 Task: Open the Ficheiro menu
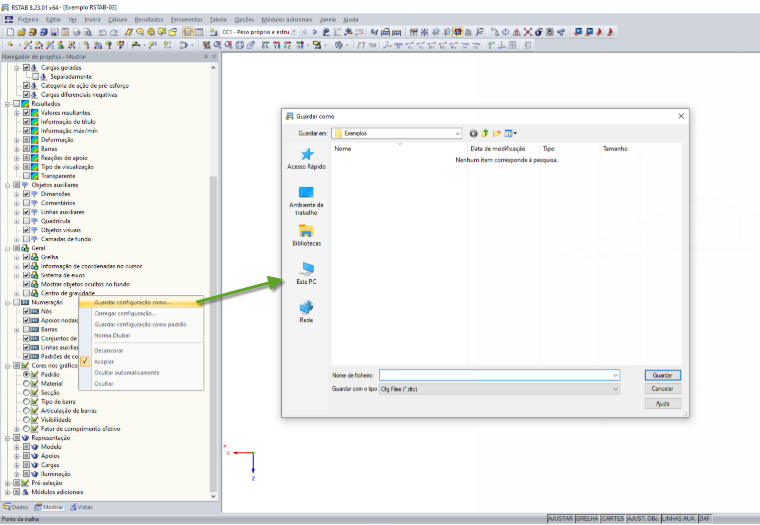coord(28,19)
